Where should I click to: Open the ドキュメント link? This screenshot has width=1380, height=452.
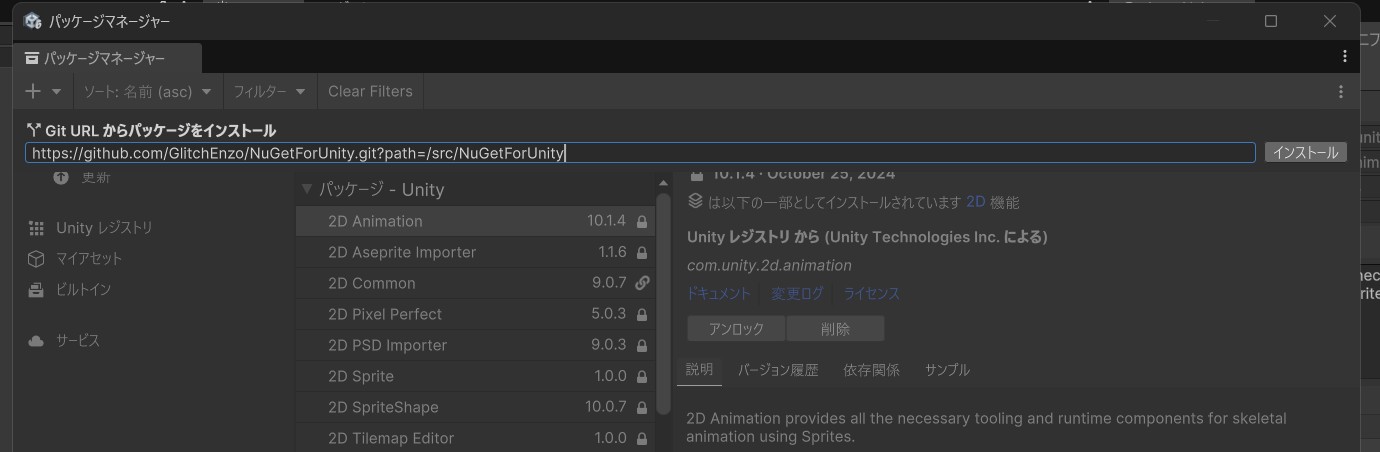click(718, 293)
